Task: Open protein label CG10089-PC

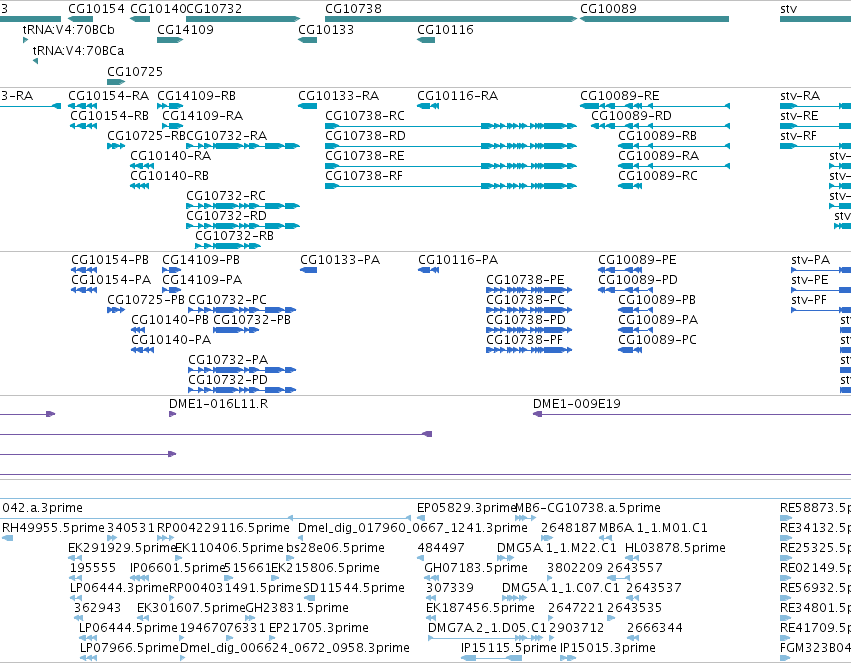Action: (657, 340)
